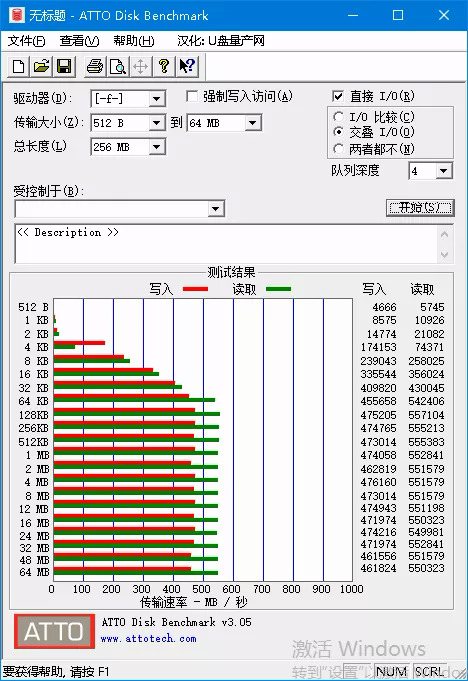The image size is (468, 681).
Task: Close the ATTO Disk Benchmark window
Action: point(444,15)
